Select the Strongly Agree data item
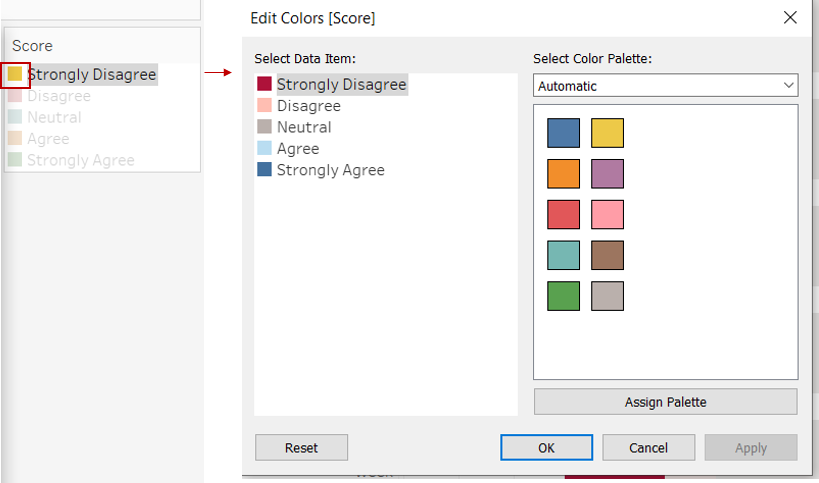The width and height of the screenshot is (819, 483). tap(330, 170)
